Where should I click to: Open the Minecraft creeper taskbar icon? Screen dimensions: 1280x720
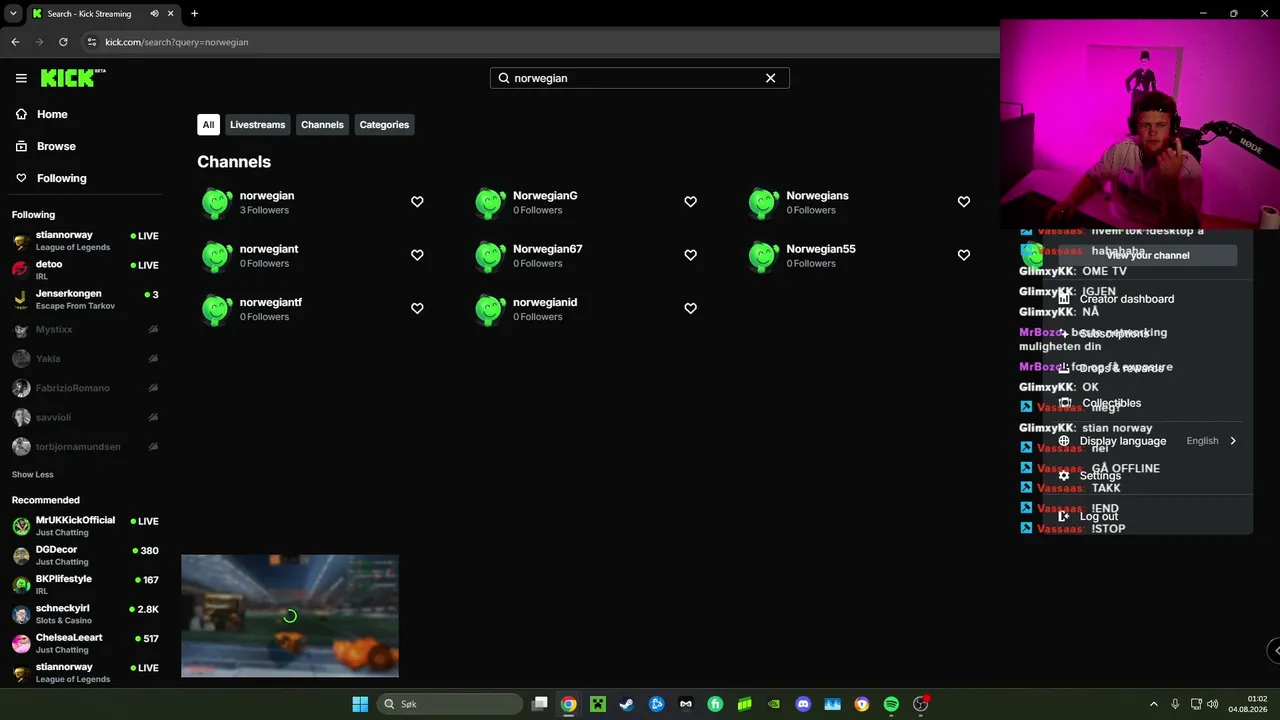pos(597,704)
